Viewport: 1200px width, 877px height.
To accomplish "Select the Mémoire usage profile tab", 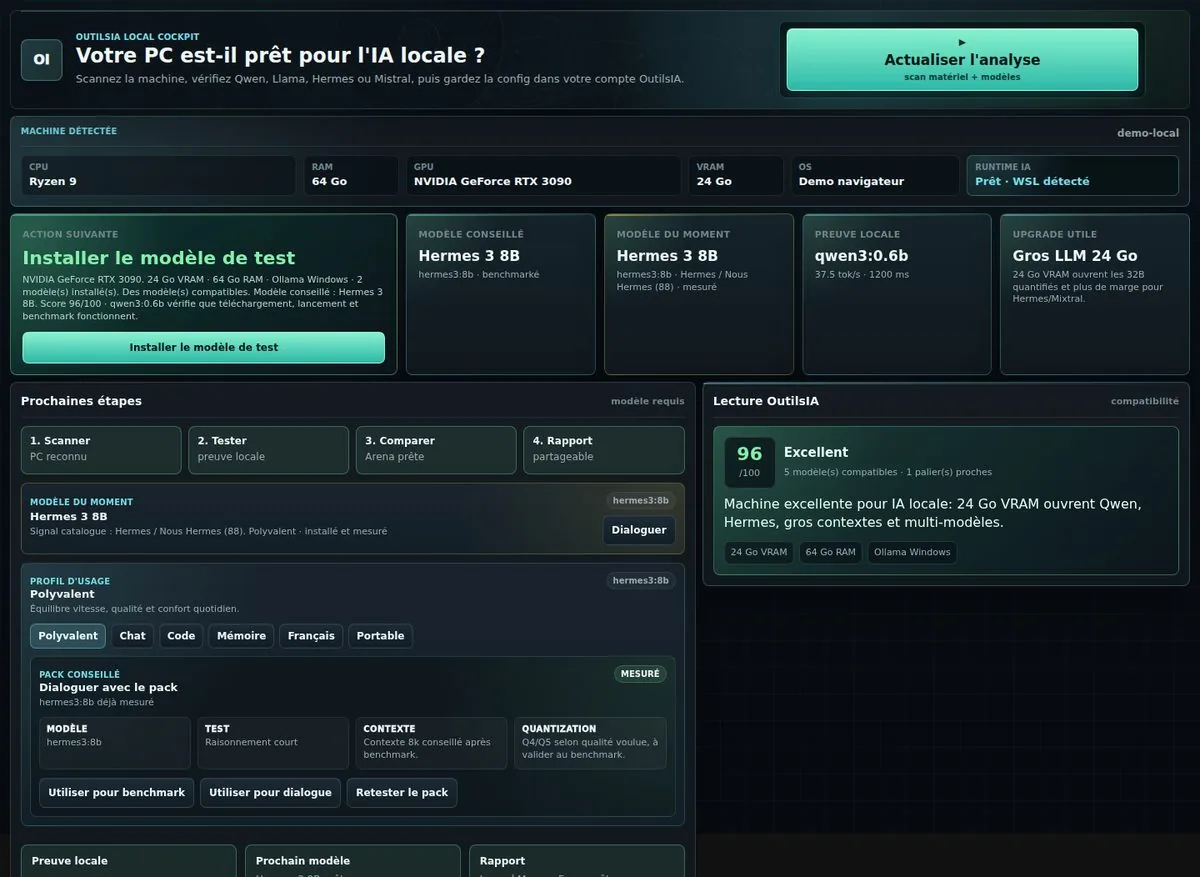I will click(x=241, y=636).
